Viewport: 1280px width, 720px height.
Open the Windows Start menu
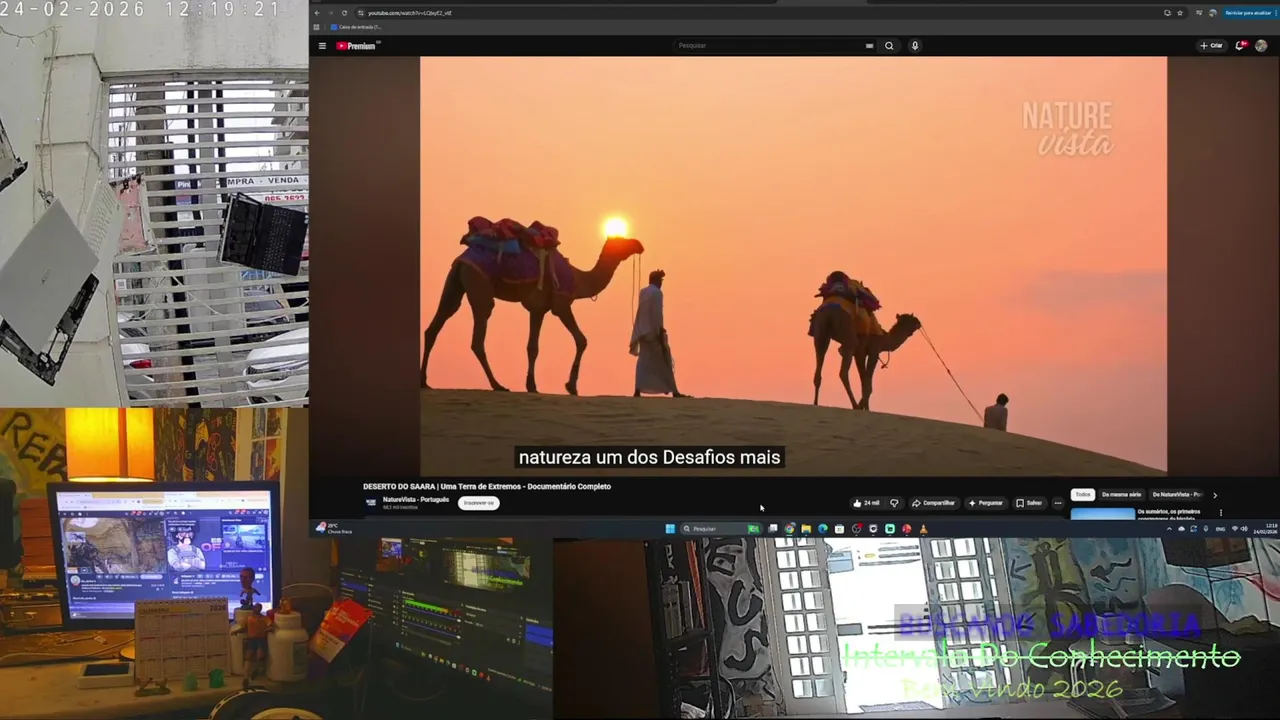(x=670, y=529)
